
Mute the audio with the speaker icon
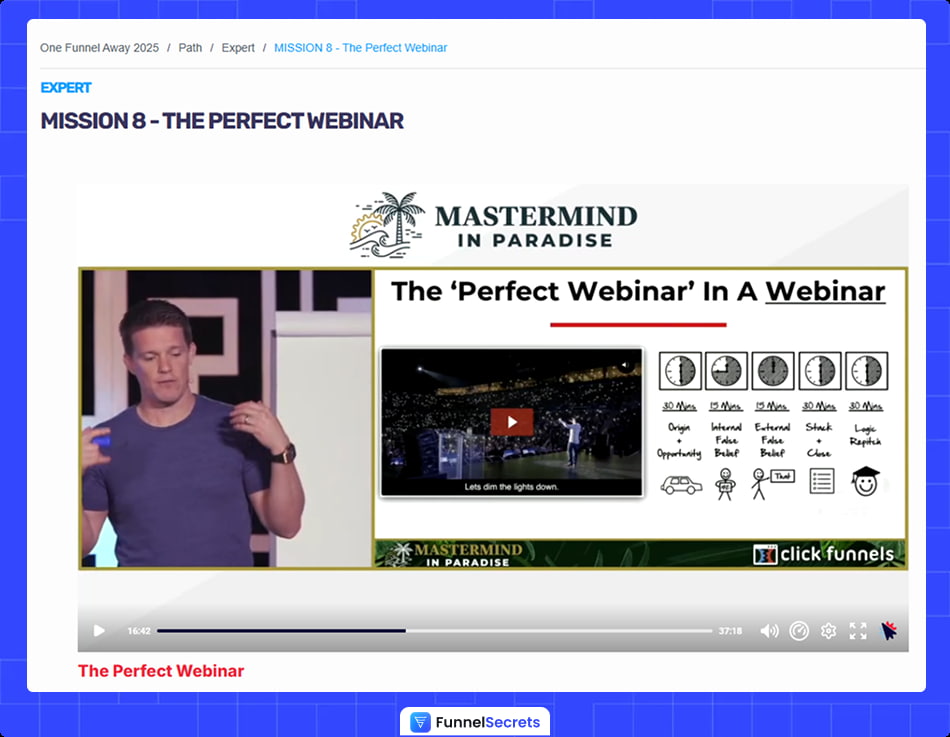click(x=768, y=630)
